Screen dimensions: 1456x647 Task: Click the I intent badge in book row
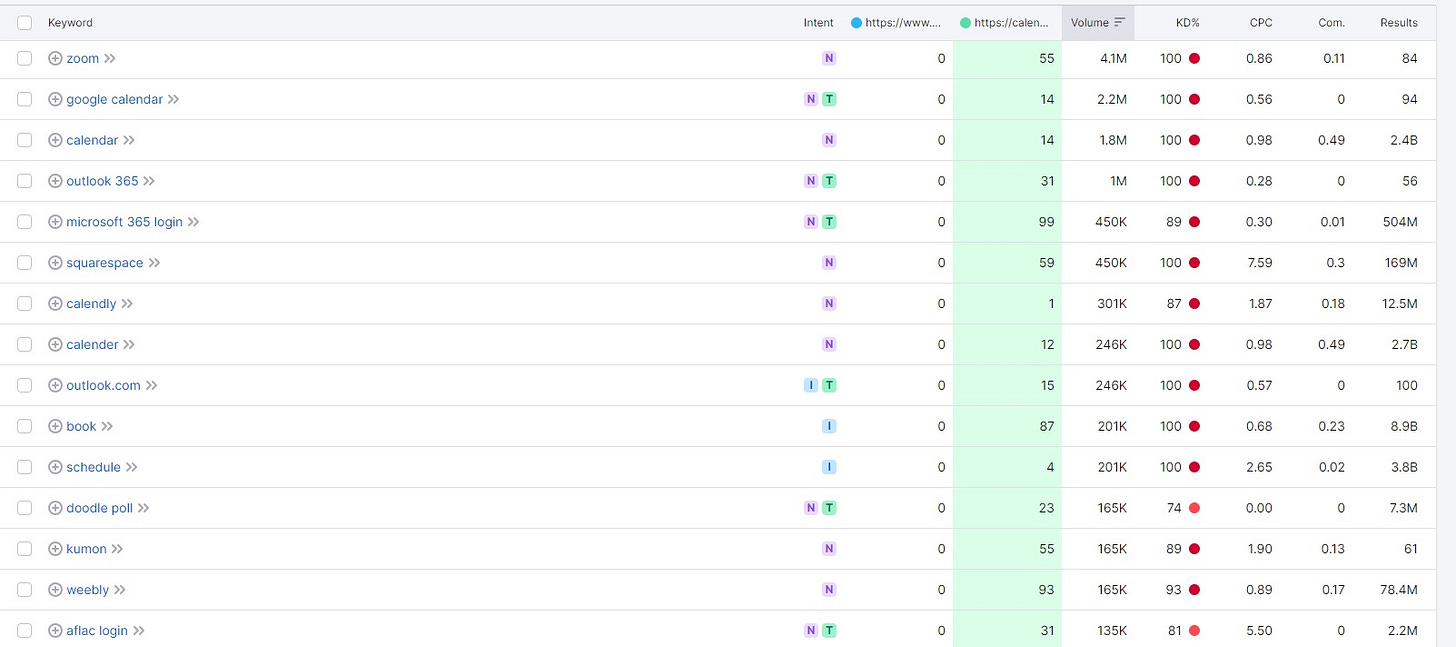pos(829,426)
